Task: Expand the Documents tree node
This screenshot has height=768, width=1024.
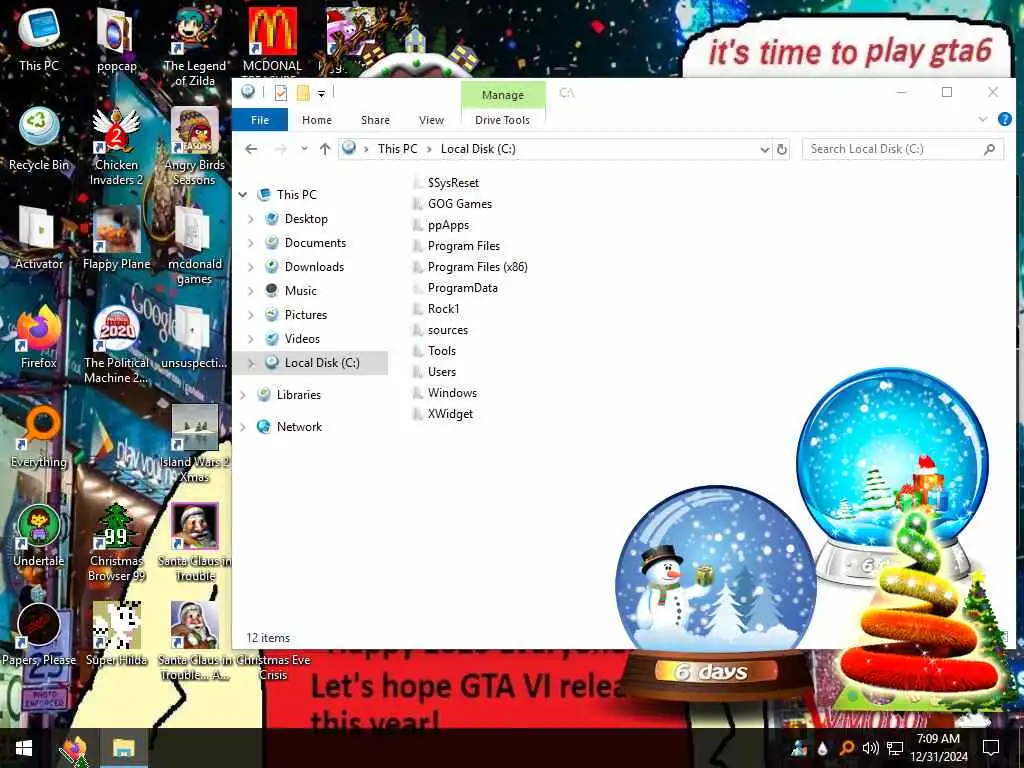Action: tap(251, 243)
